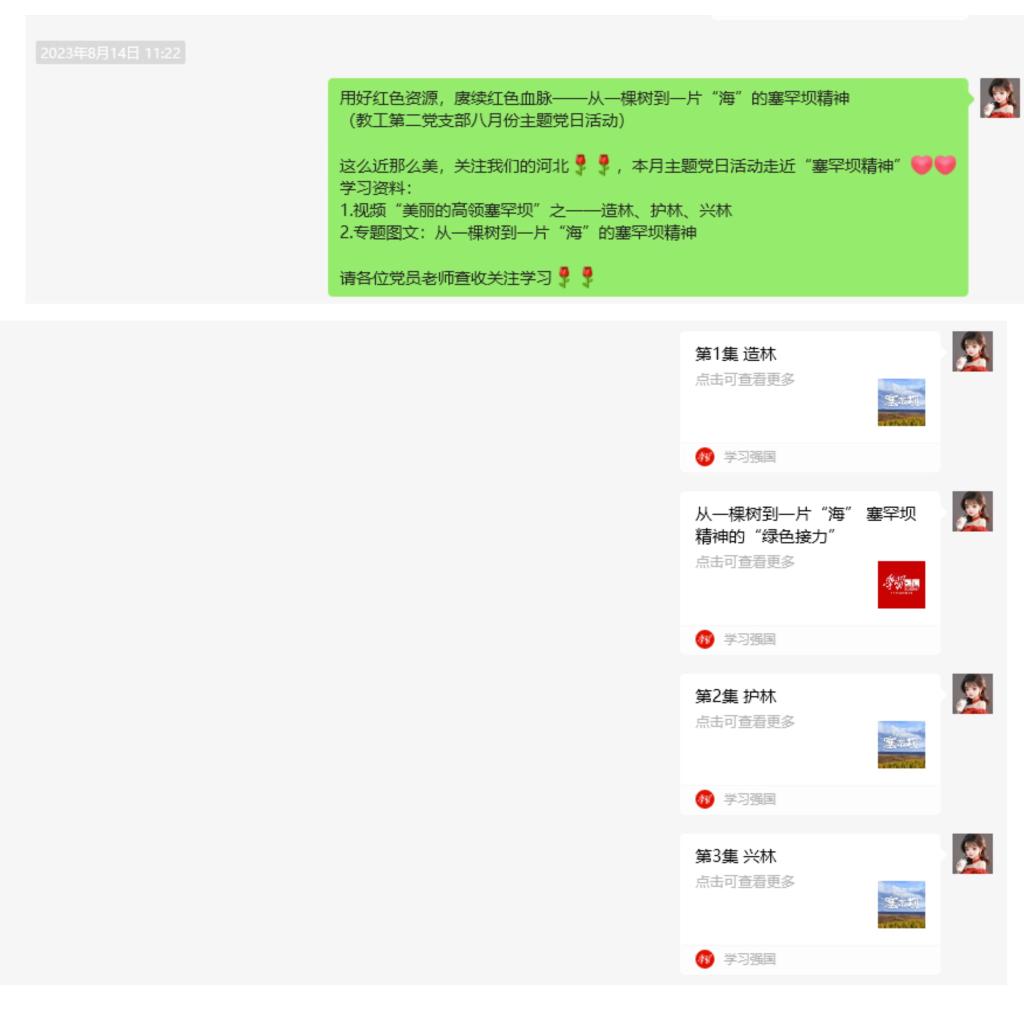Open the 第2集 护林 link title
The height and width of the screenshot is (1024, 1024).
pyautogui.click(x=736, y=696)
